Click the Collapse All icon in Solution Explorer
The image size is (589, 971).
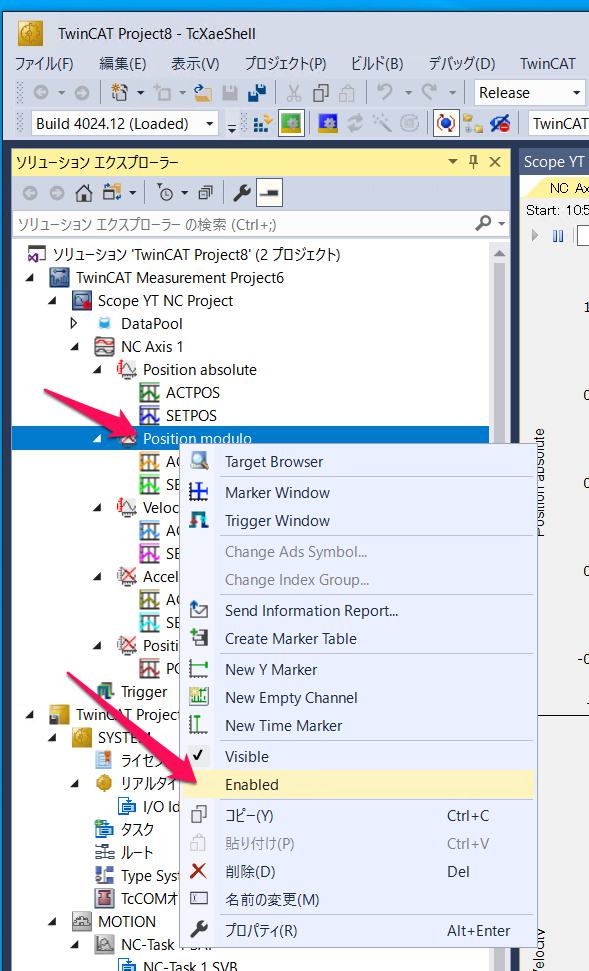coord(205,193)
